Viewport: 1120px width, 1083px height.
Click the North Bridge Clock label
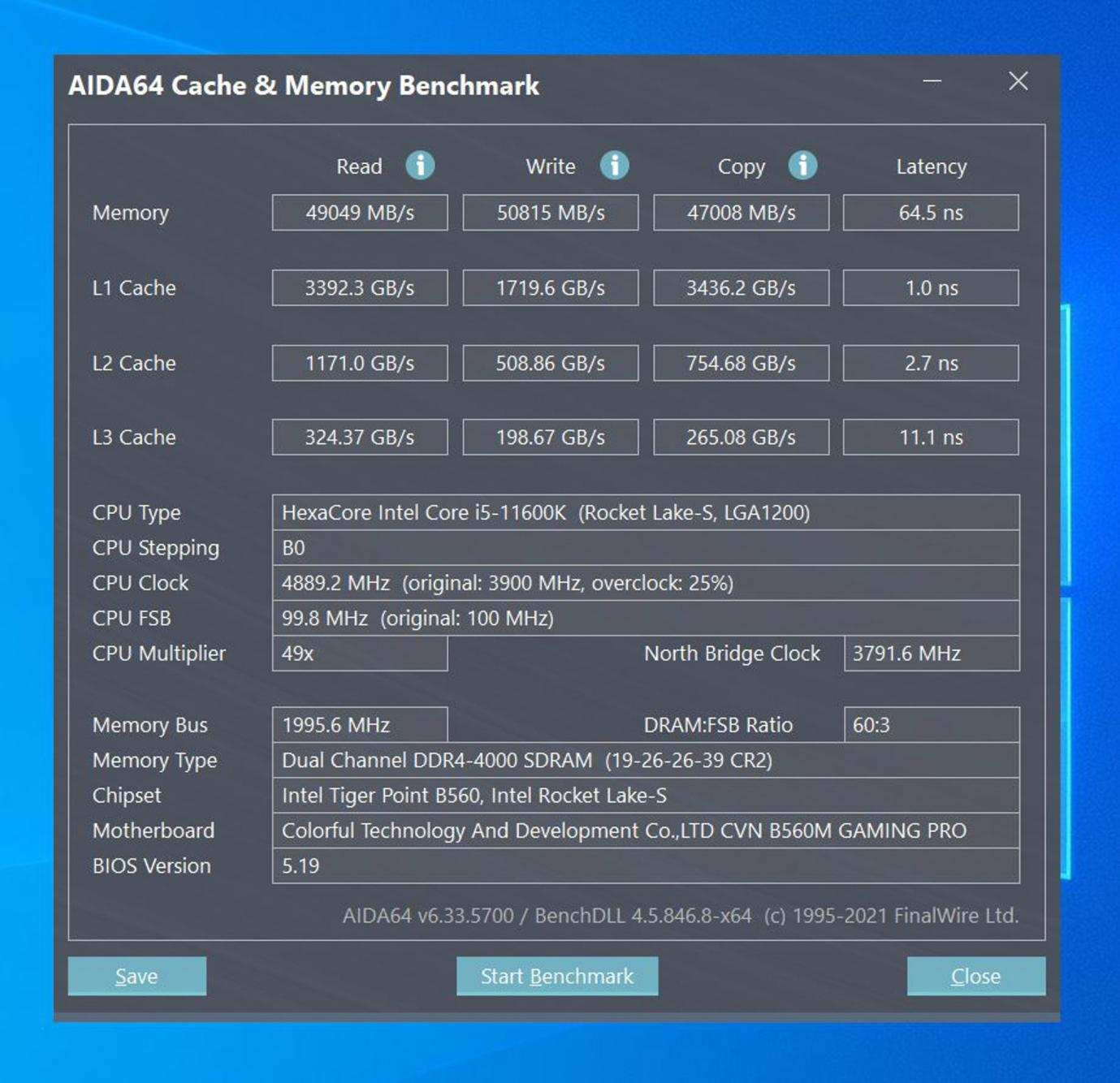tap(733, 654)
